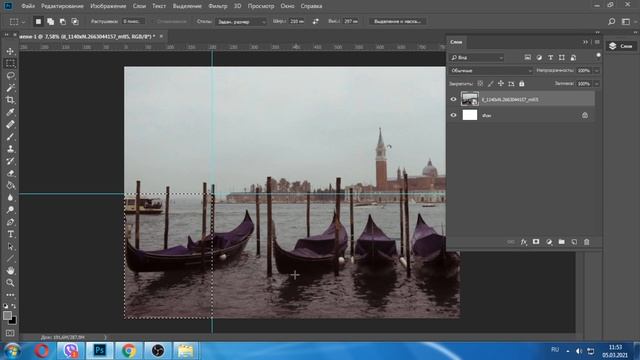This screenshot has height=360, width=640.
Task: Select the Blur tool
Action: click(x=10, y=198)
